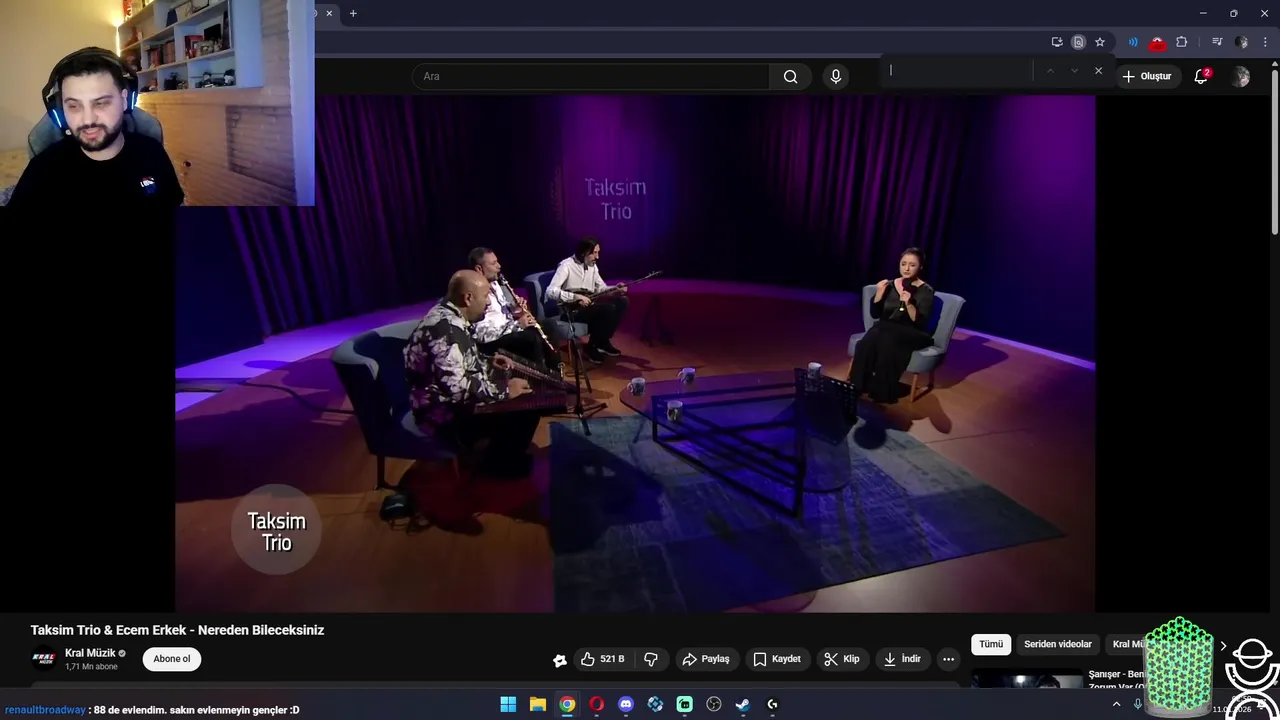
Task: Open Chrome extensions puzzle icon
Action: 1182,42
